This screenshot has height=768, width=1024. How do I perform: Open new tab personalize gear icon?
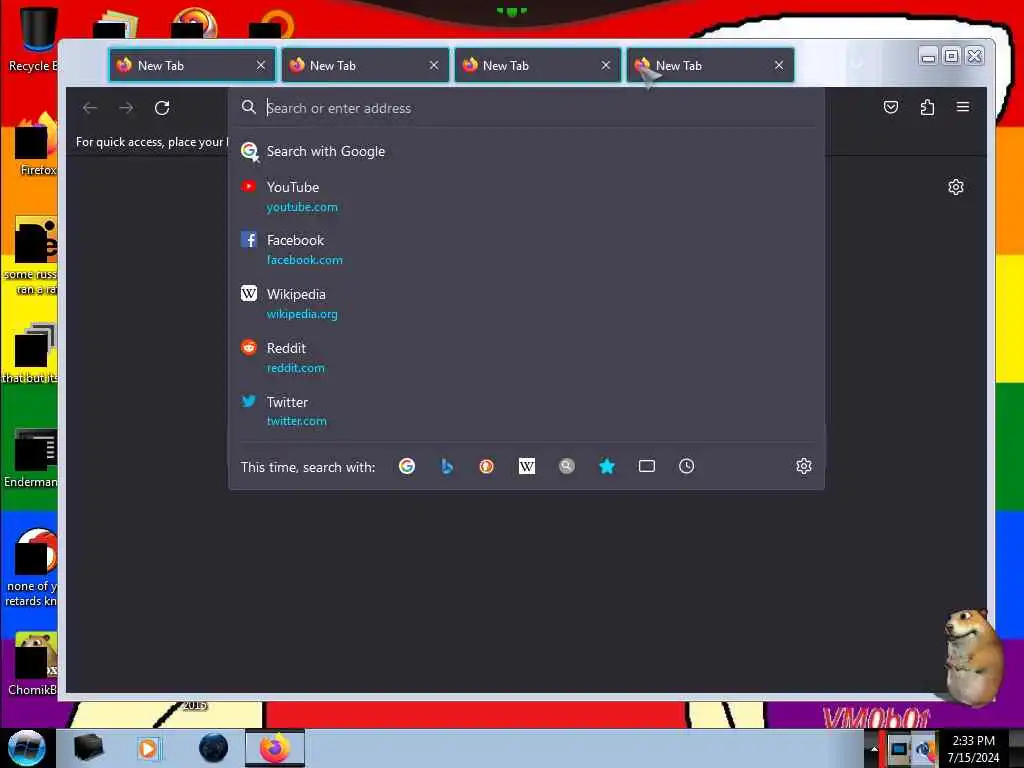tap(955, 187)
